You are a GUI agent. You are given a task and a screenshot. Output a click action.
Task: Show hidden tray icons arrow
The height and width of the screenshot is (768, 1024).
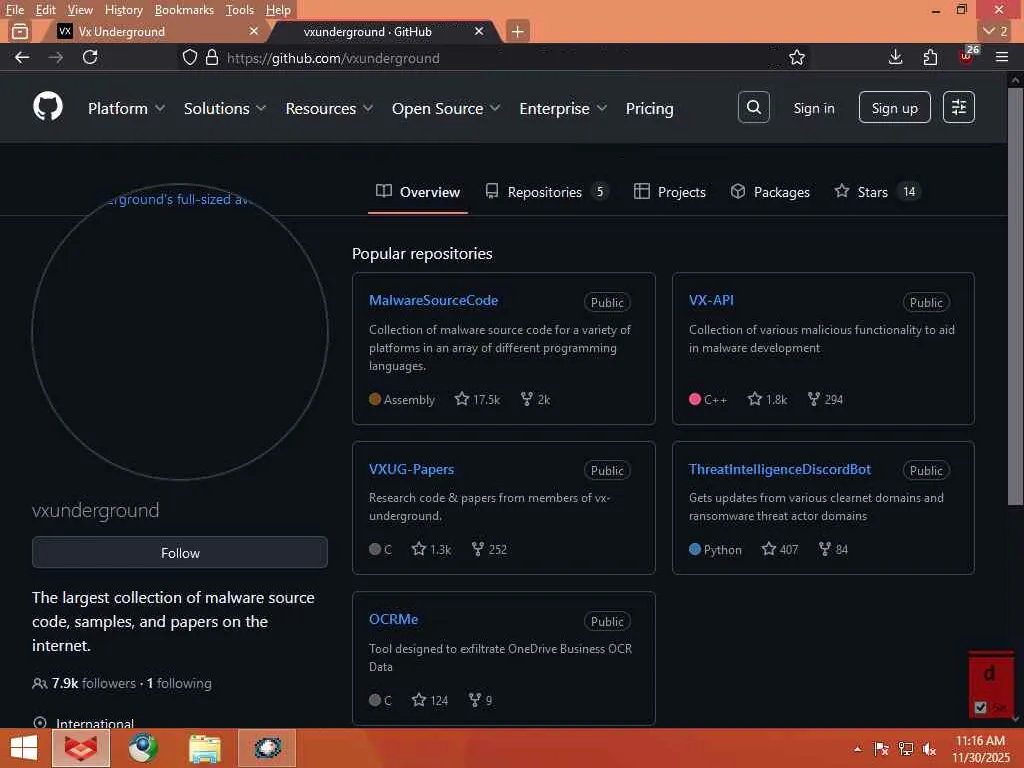pyautogui.click(x=857, y=749)
